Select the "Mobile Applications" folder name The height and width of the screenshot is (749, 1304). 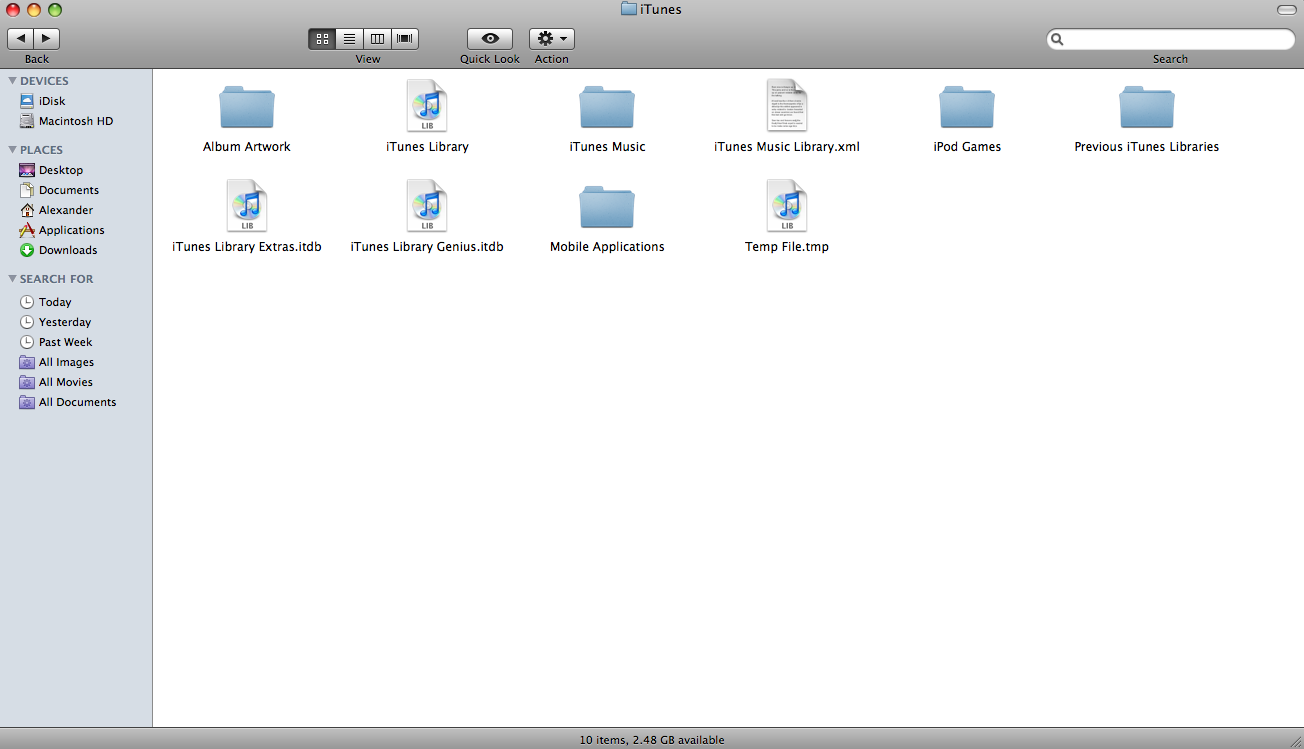607,247
